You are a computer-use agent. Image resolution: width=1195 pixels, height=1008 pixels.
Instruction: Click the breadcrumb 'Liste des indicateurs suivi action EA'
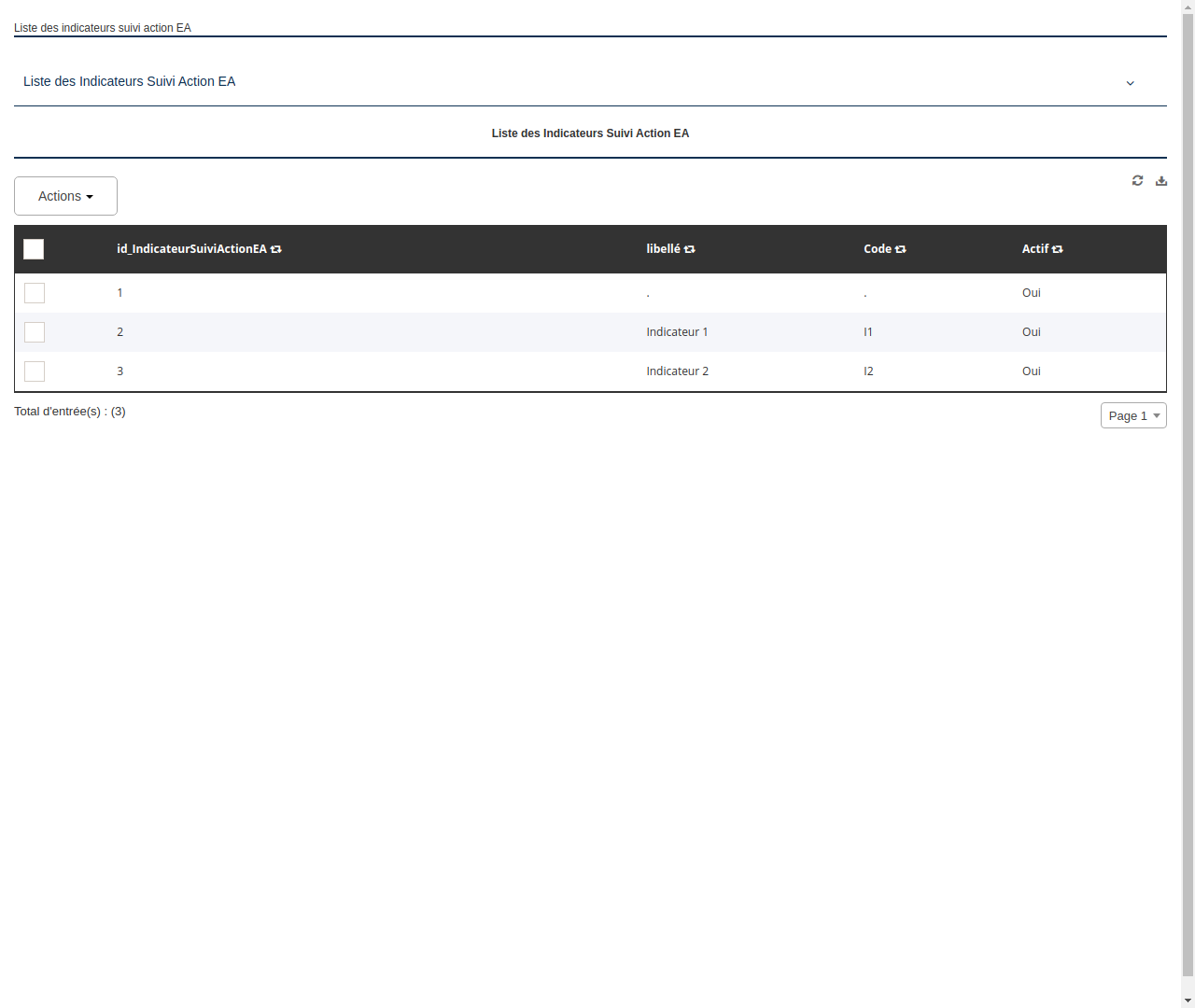pyautogui.click(x=102, y=28)
